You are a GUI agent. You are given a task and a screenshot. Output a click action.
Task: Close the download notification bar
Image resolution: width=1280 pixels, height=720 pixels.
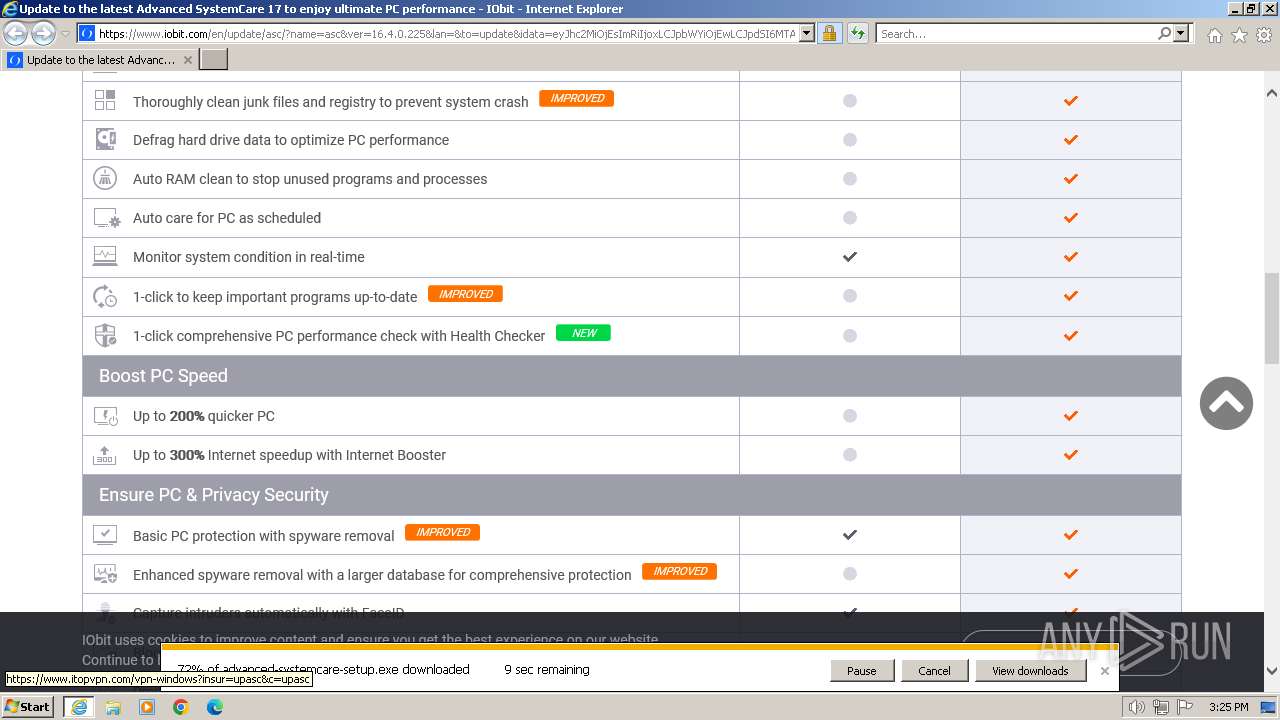1105,671
